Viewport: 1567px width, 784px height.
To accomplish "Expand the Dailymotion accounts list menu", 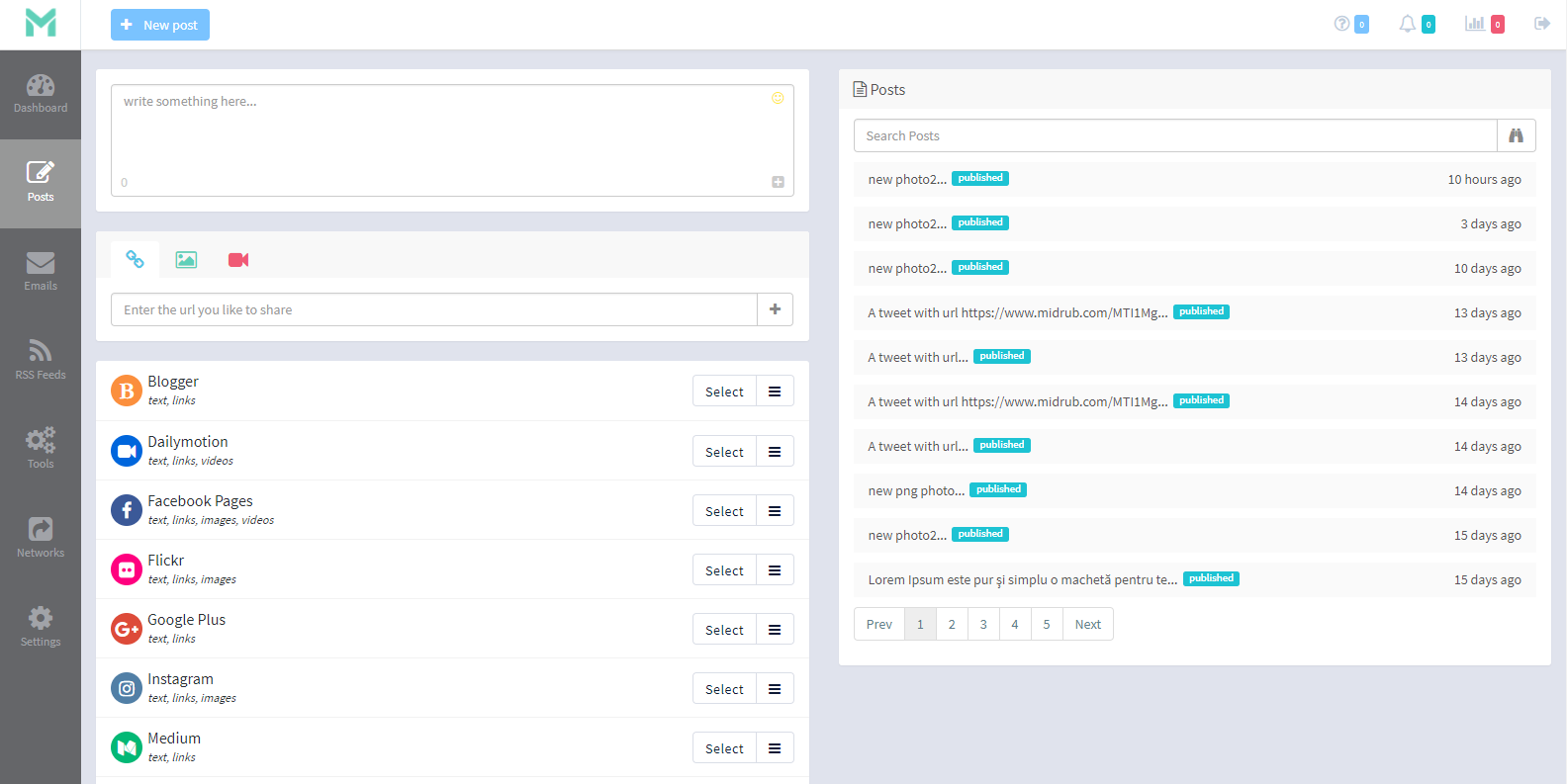I will pyautogui.click(x=775, y=452).
